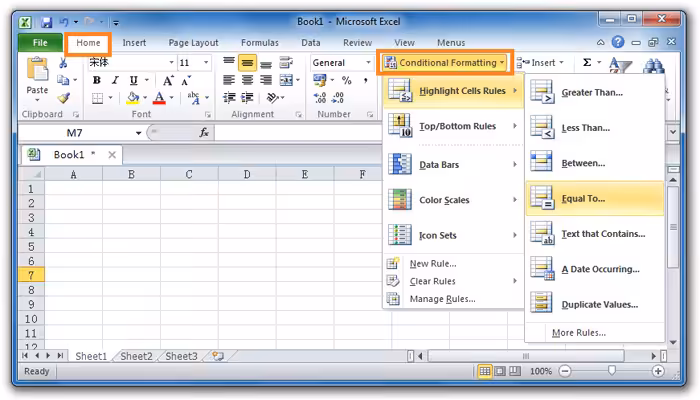Open Find and Select binoculars icon

(654, 66)
